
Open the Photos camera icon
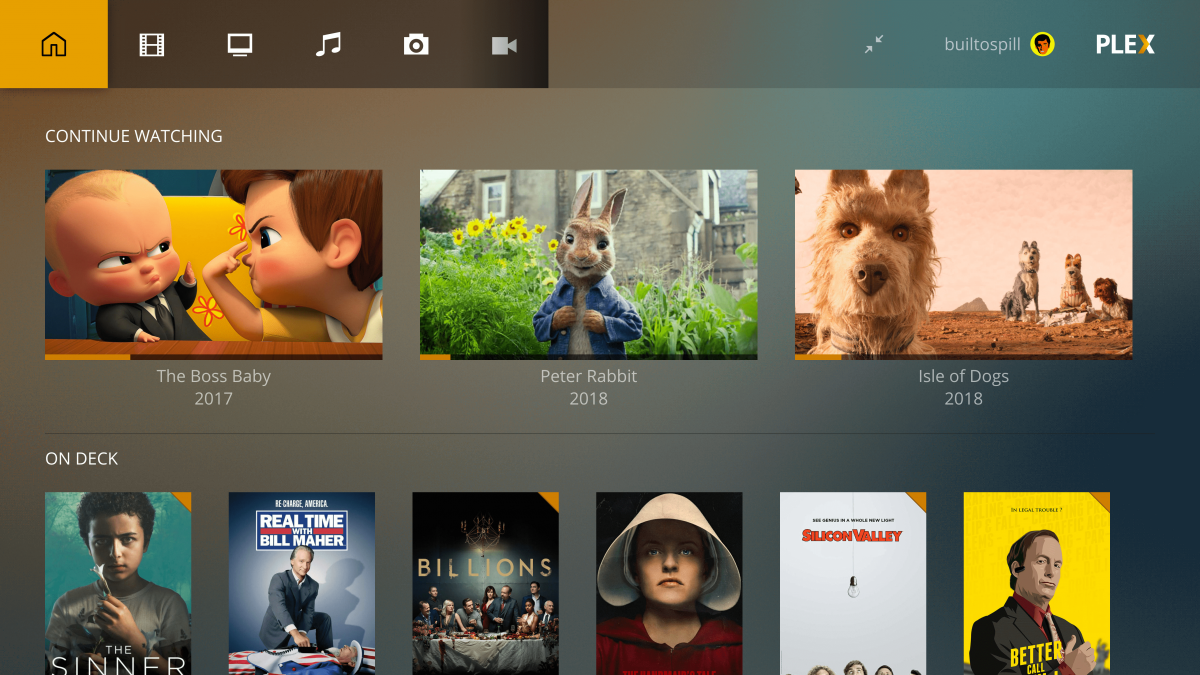(416, 45)
